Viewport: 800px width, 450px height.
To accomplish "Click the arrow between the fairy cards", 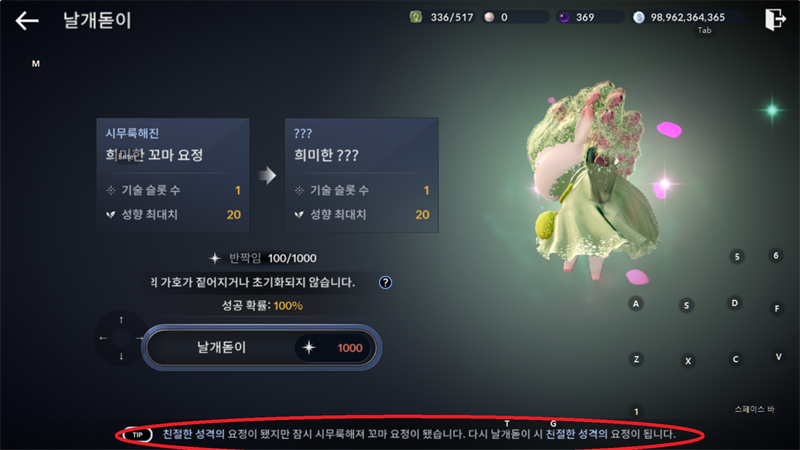I will click(267, 176).
